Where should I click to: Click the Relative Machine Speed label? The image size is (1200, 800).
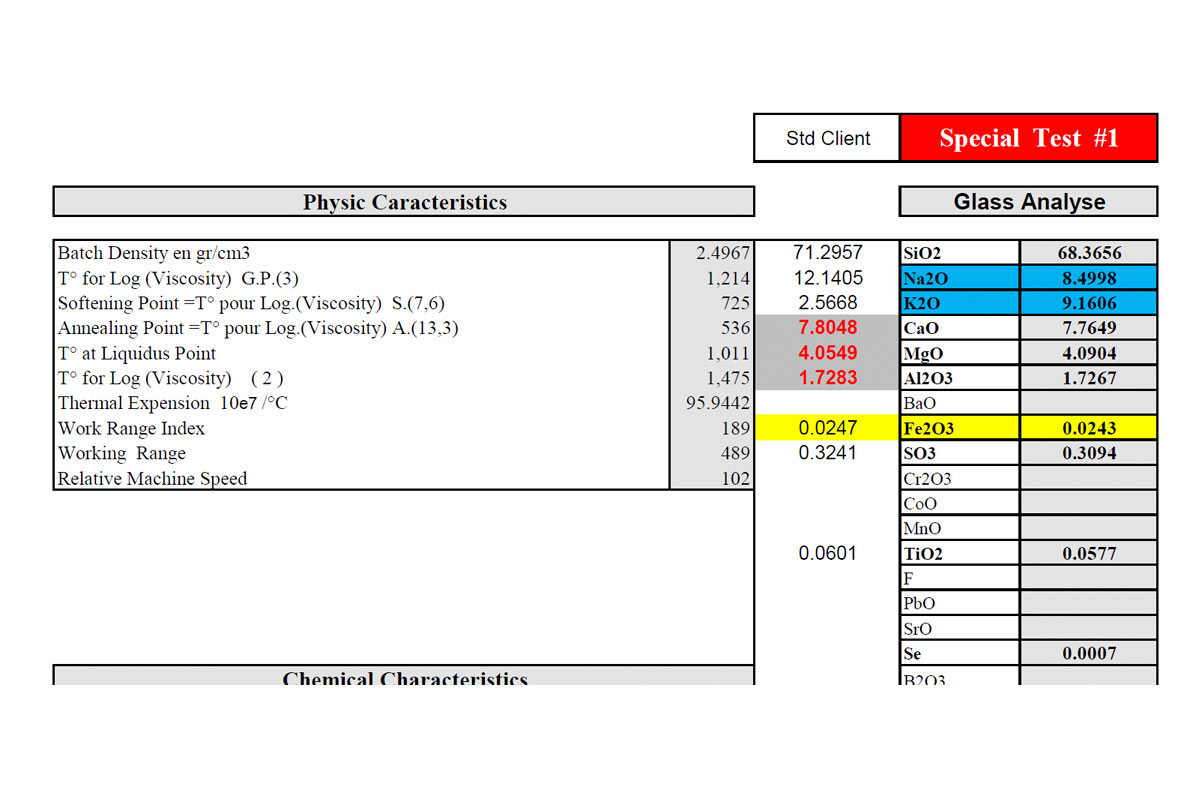point(152,478)
